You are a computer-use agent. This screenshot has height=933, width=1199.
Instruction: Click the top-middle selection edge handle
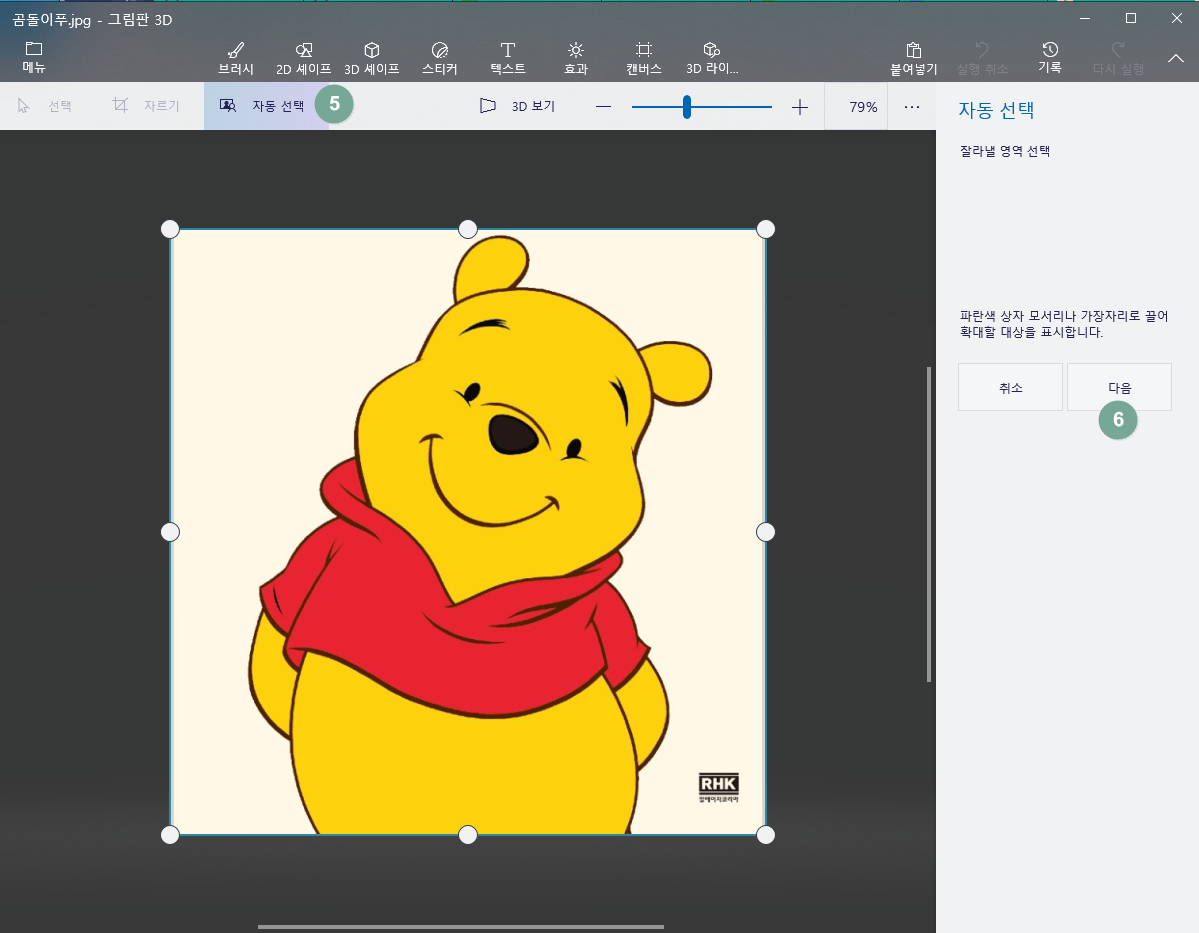(x=467, y=229)
